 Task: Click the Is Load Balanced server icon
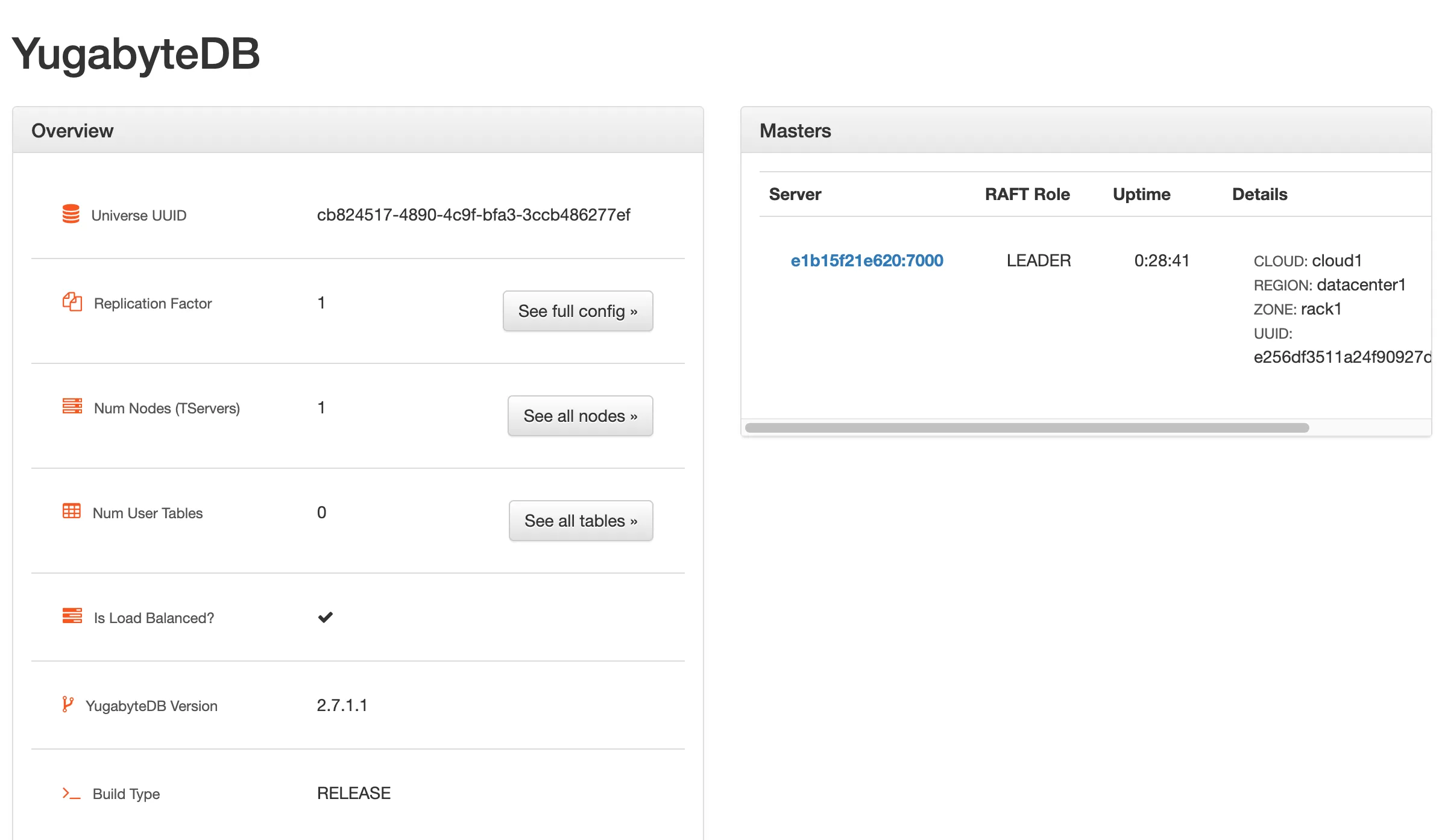pyautogui.click(x=72, y=616)
